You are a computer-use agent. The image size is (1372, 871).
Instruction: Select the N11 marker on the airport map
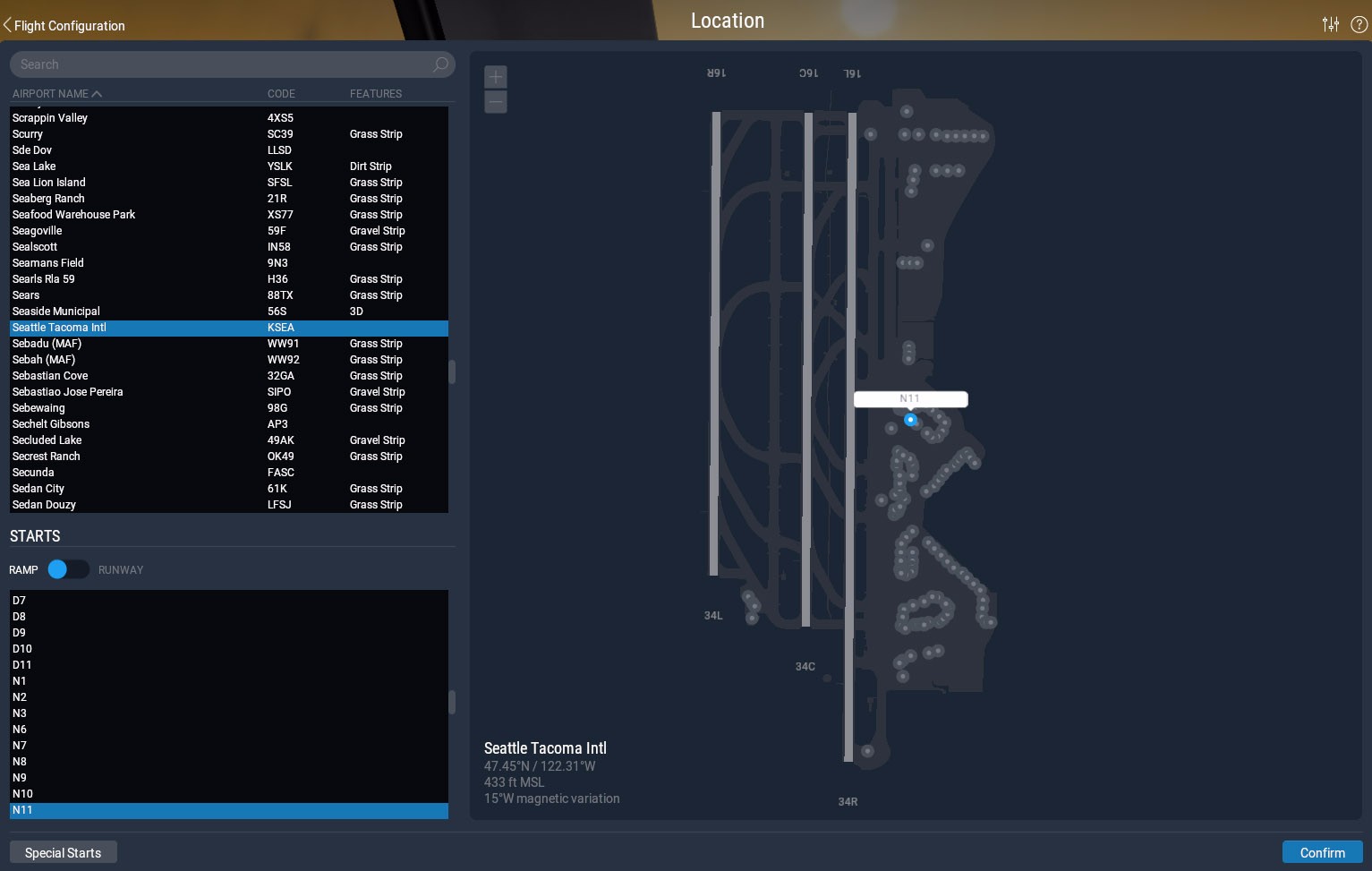[x=910, y=399]
